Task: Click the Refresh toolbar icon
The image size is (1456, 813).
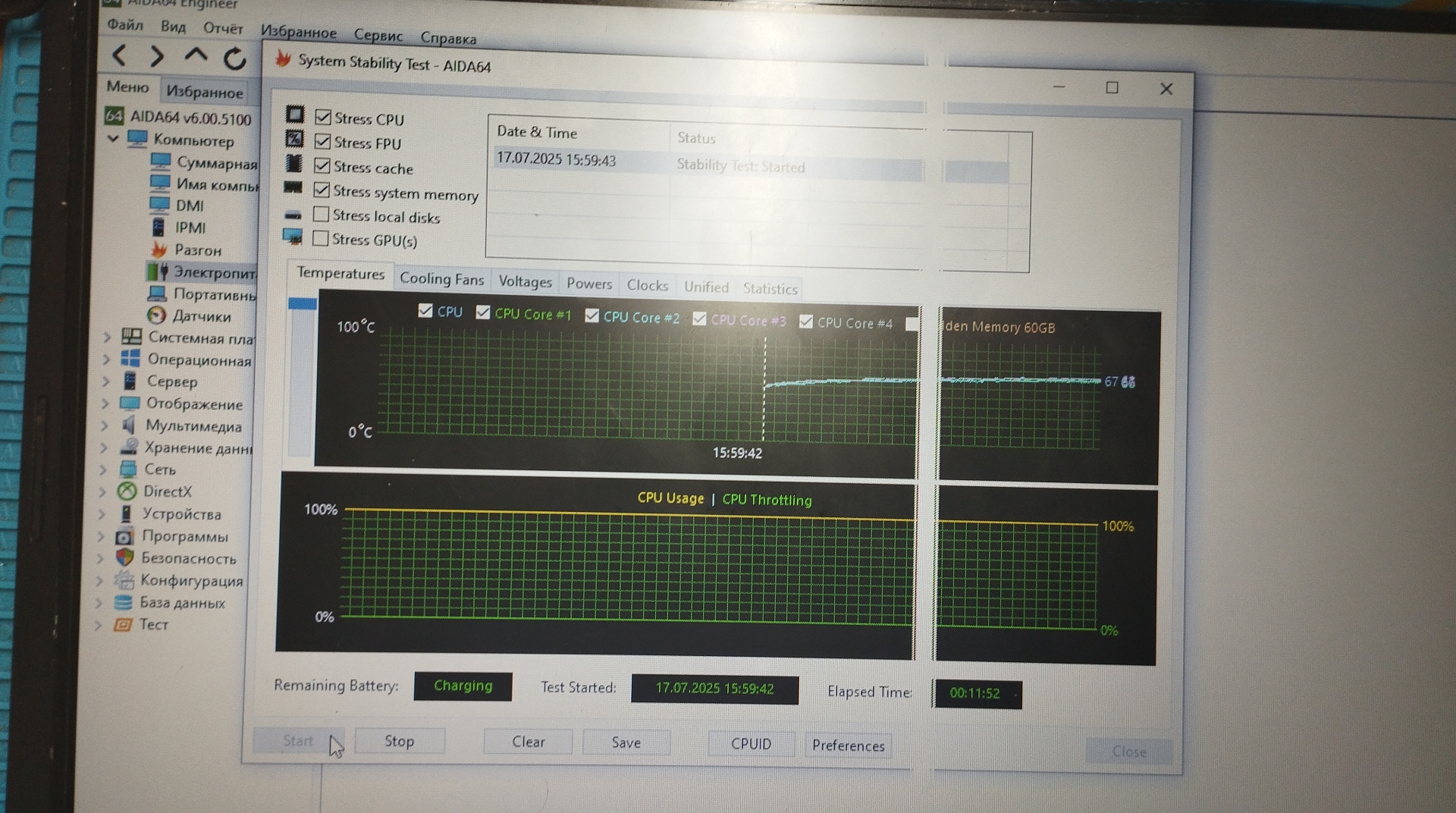Action: (235, 58)
